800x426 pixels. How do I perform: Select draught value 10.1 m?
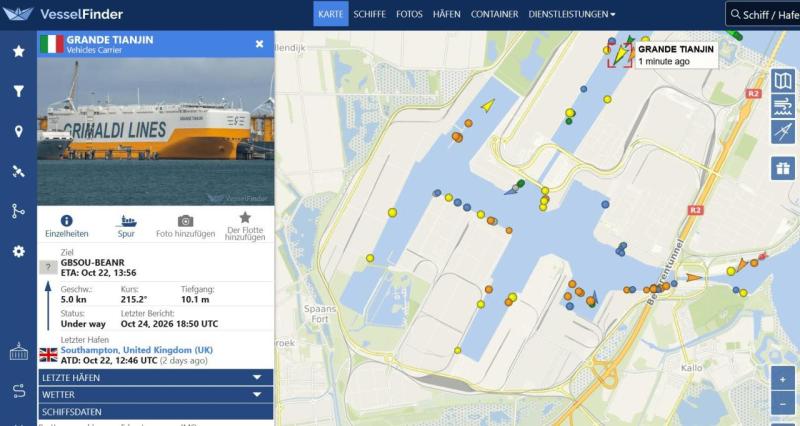tap(195, 299)
